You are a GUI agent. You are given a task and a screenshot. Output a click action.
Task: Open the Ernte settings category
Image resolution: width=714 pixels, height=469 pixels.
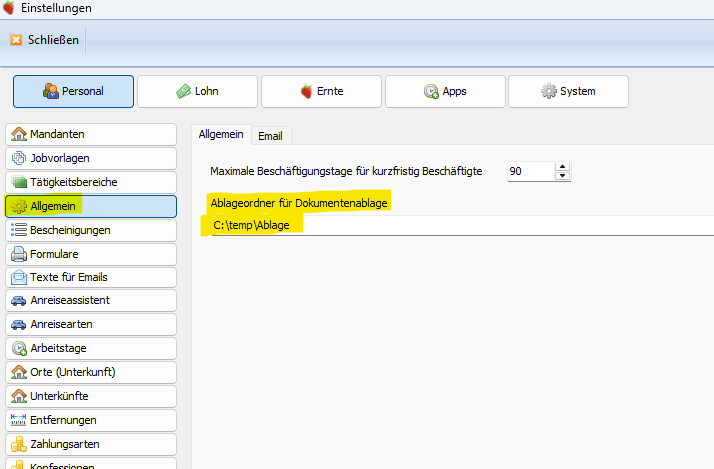(320, 91)
